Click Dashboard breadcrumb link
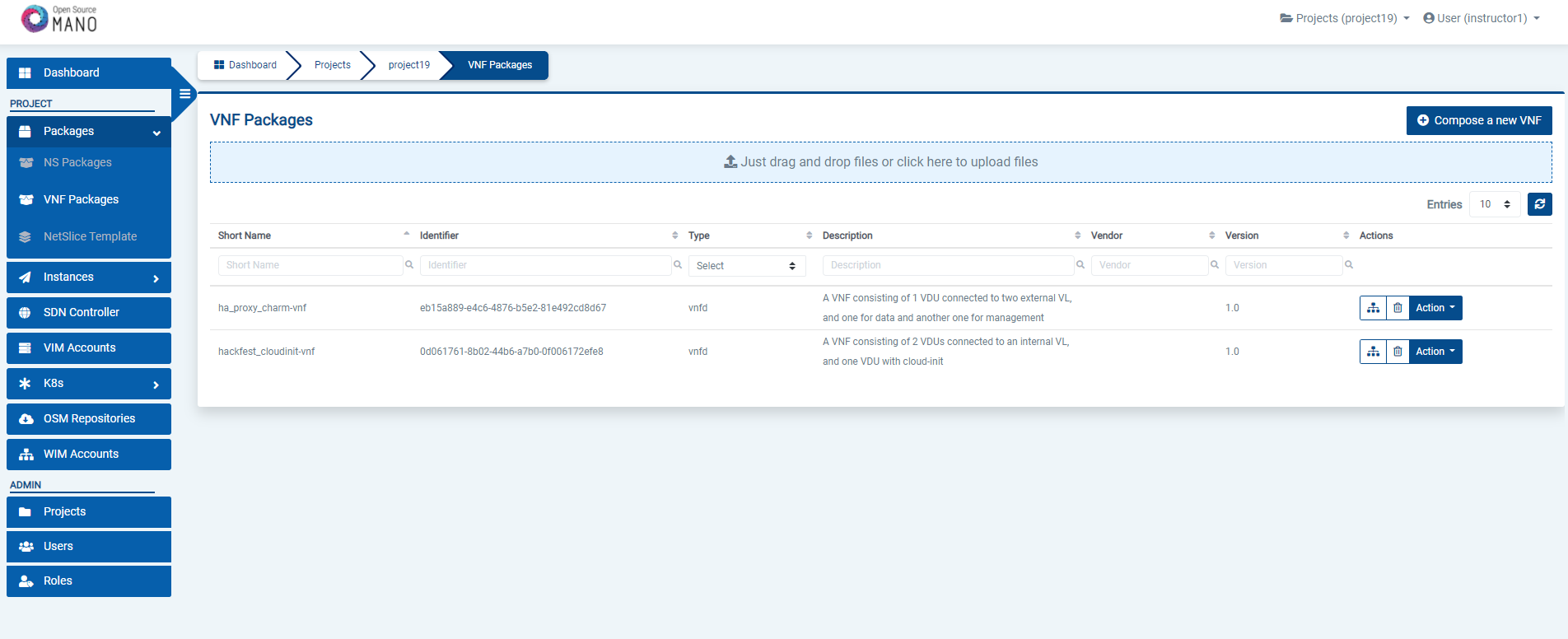Image resolution: width=1568 pixels, height=639 pixels. 245,65
